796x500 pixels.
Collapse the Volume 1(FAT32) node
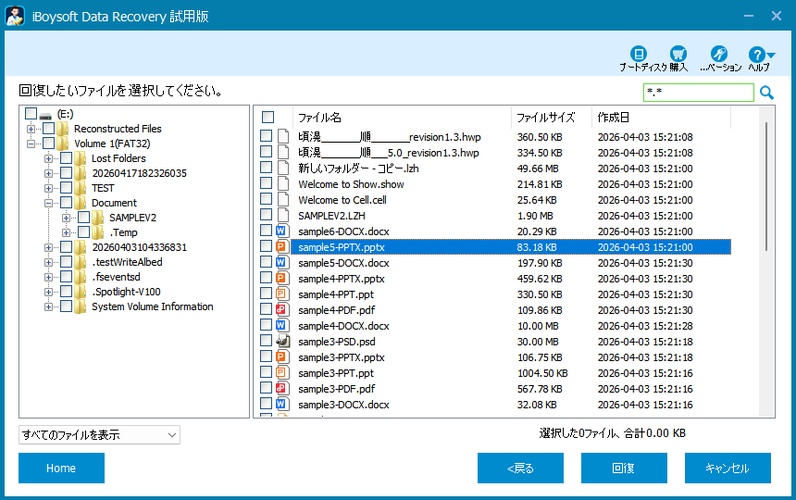click(31, 144)
